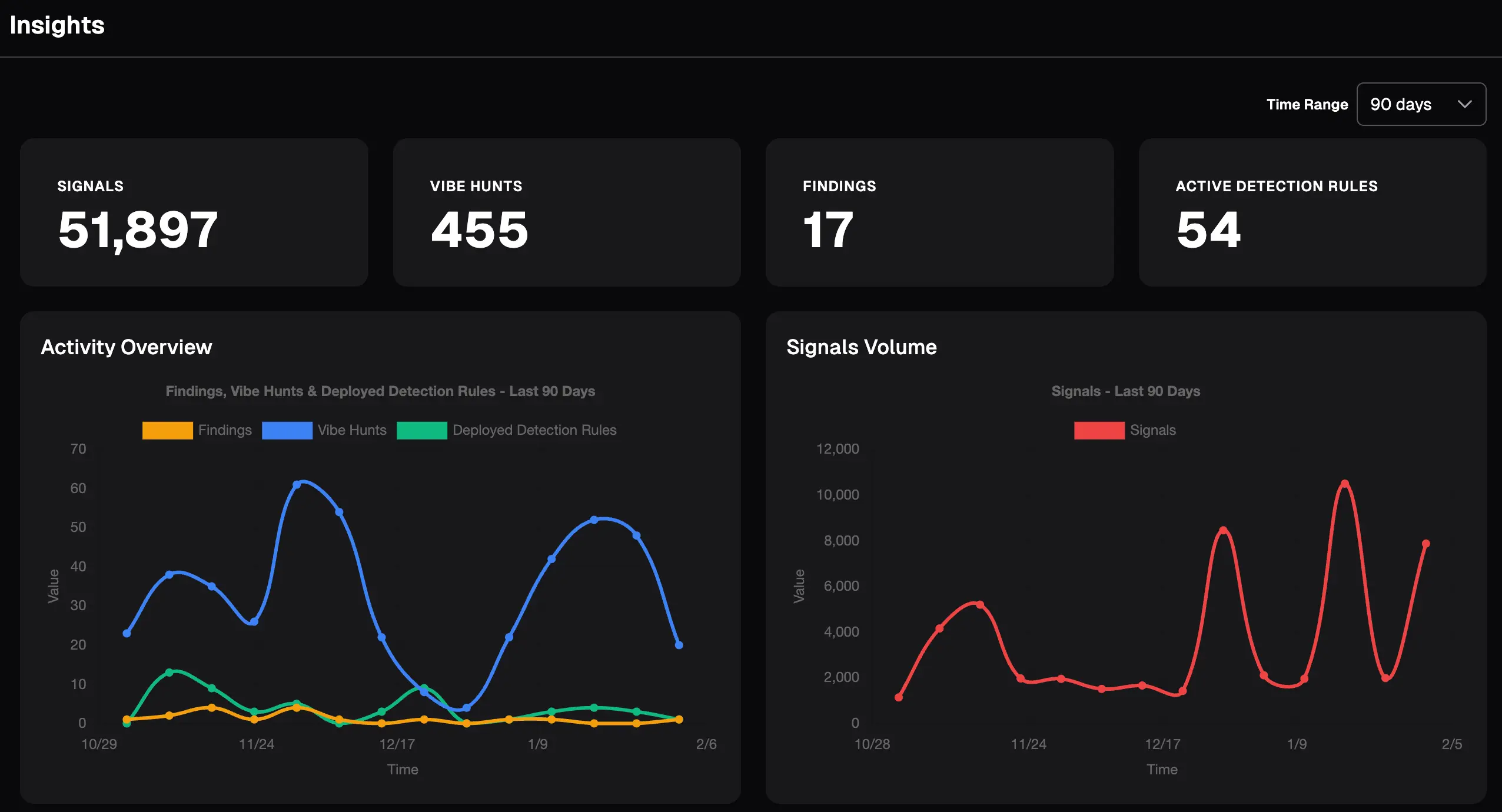Open the Vibe Hunts stat card
The height and width of the screenshot is (812, 1502).
[566, 212]
